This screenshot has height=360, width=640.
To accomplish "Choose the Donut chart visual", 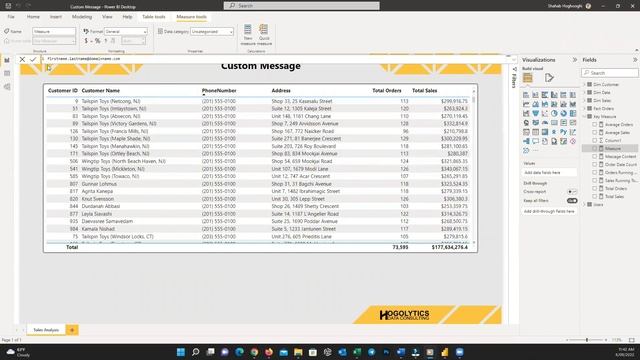I will coord(564,113).
